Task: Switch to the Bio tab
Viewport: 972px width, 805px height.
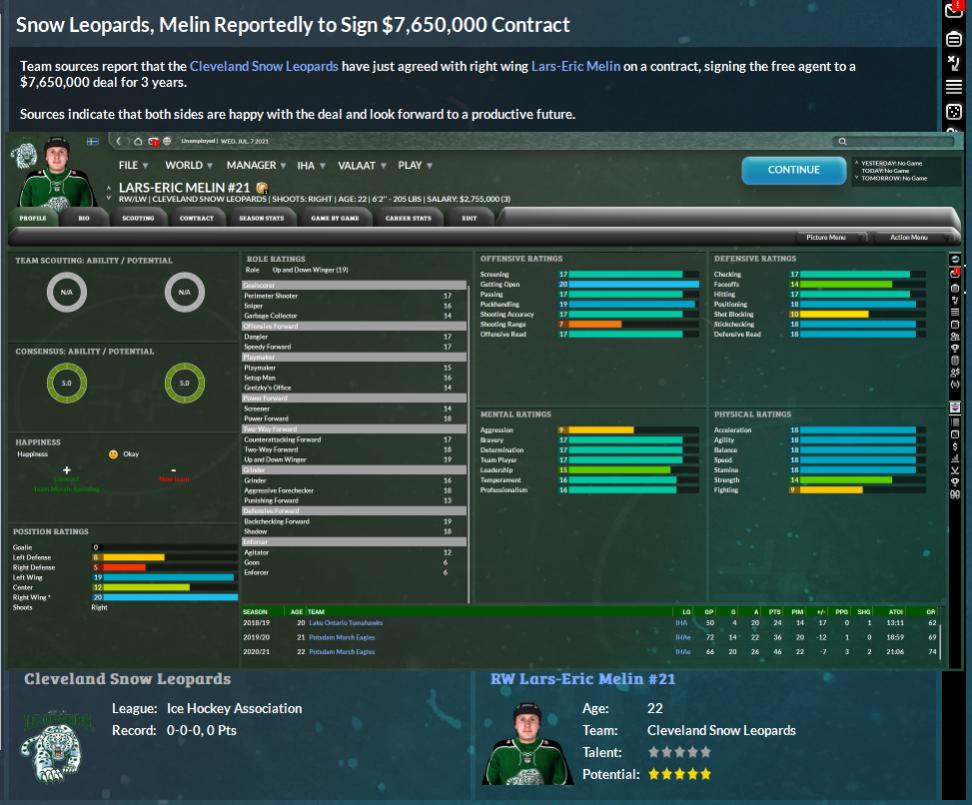Action: tap(84, 218)
